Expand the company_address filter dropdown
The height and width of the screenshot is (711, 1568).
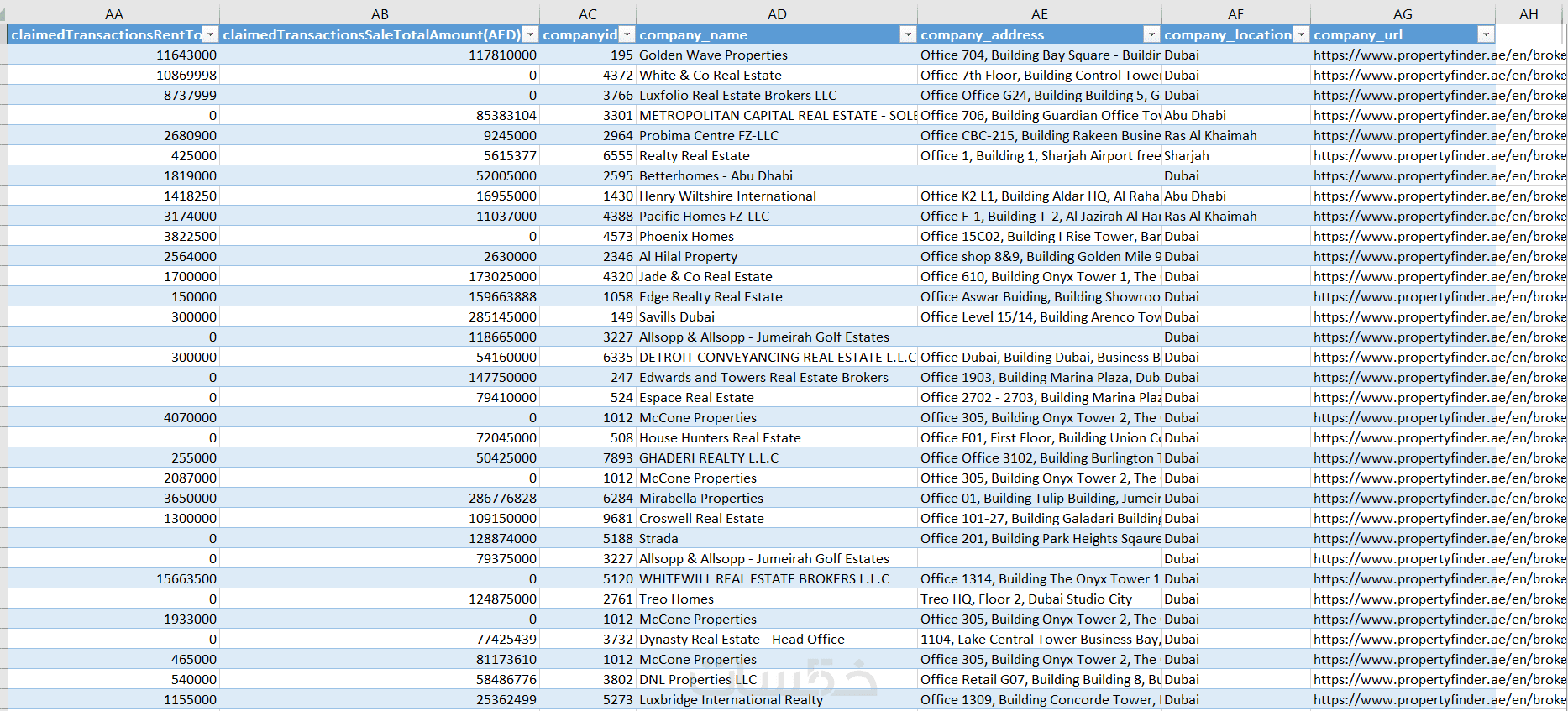click(1151, 34)
